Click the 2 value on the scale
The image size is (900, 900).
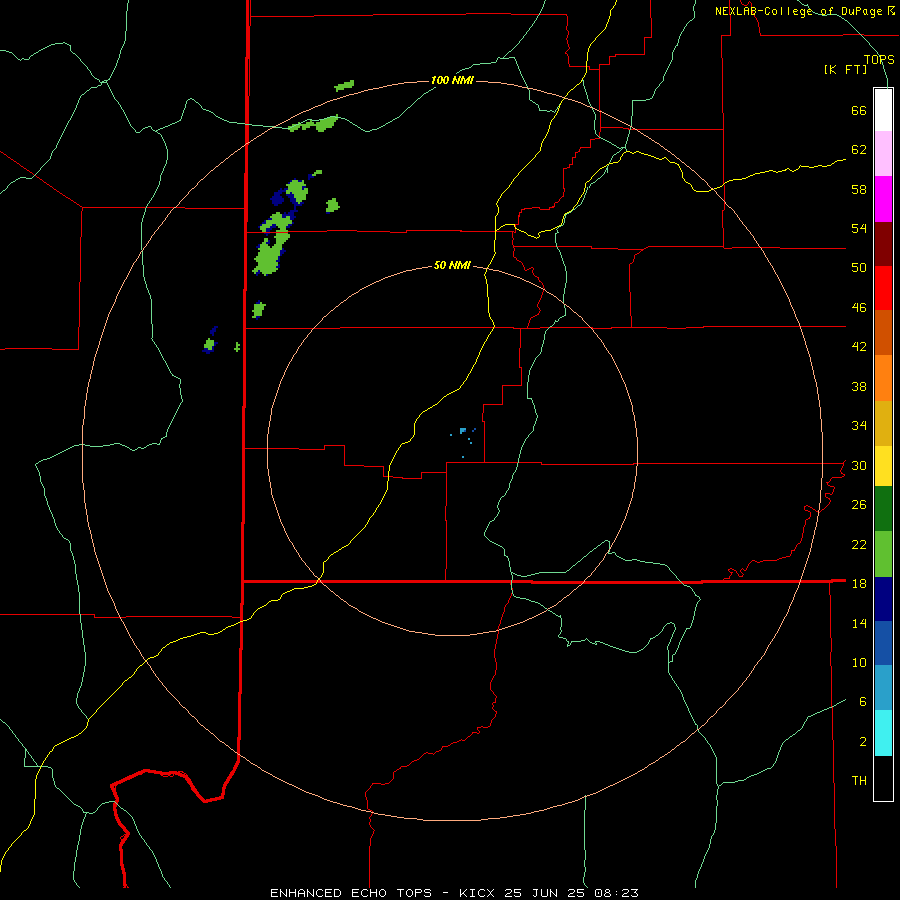(863, 742)
